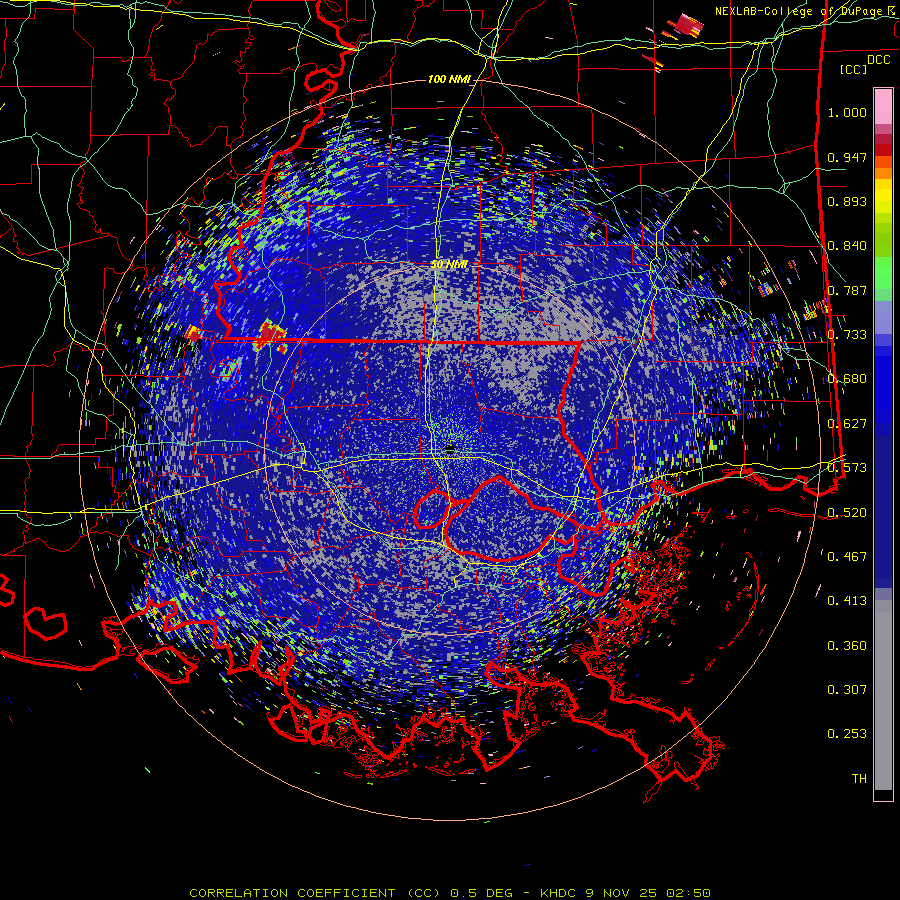Image resolution: width=900 pixels, height=900 pixels.
Task: Click the 0.520 legend value
Action: click(x=847, y=513)
